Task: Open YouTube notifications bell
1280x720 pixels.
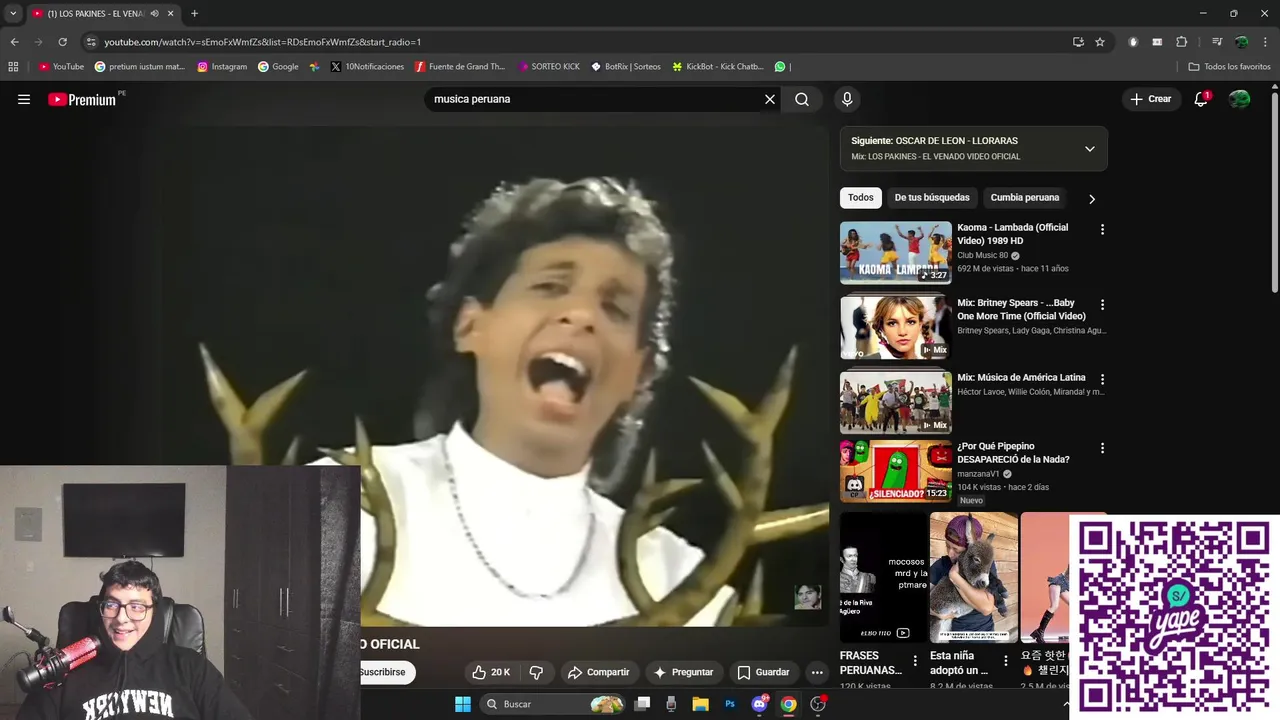Action: tap(1201, 99)
